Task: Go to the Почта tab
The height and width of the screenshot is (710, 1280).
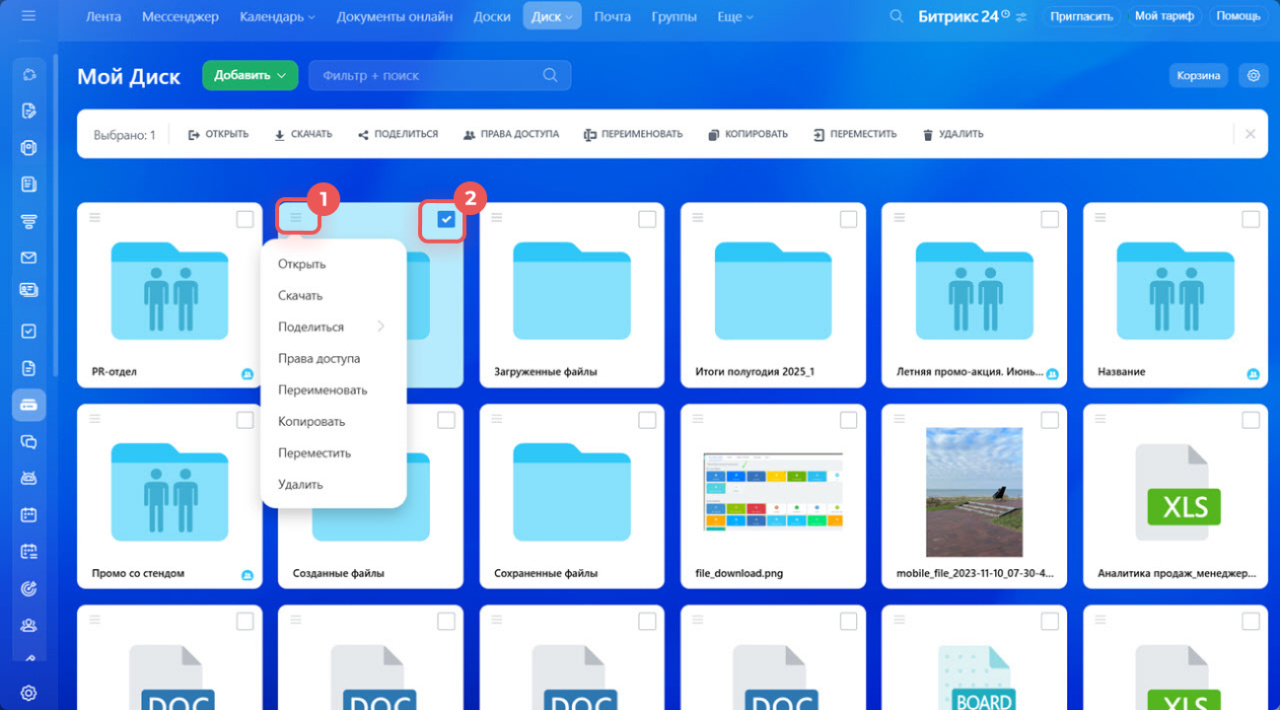Action: tap(612, 16)
